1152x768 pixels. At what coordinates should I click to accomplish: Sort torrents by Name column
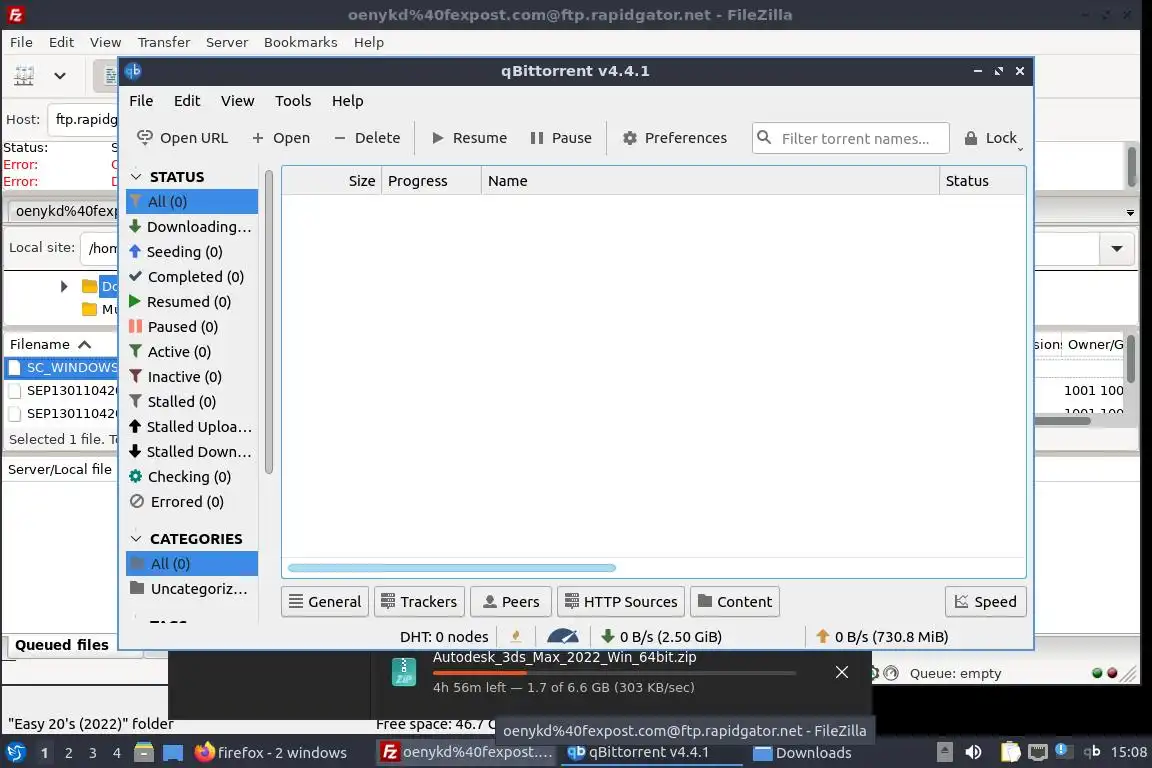710,181
